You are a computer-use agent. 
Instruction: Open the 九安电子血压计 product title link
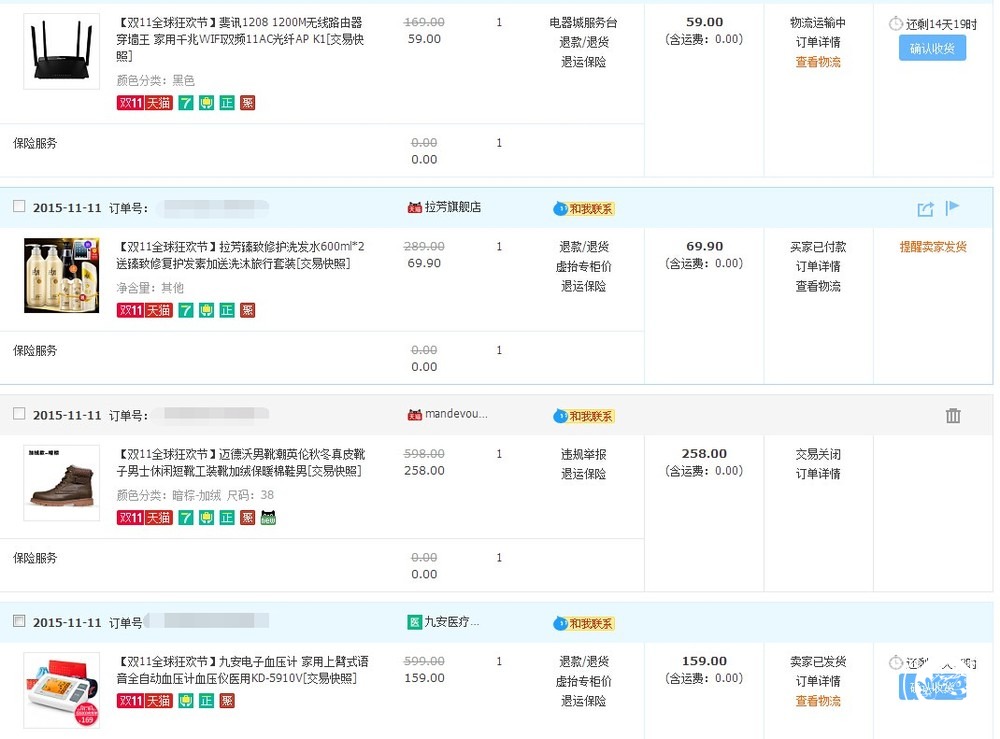pyautogui.click(x=242, y=669)
